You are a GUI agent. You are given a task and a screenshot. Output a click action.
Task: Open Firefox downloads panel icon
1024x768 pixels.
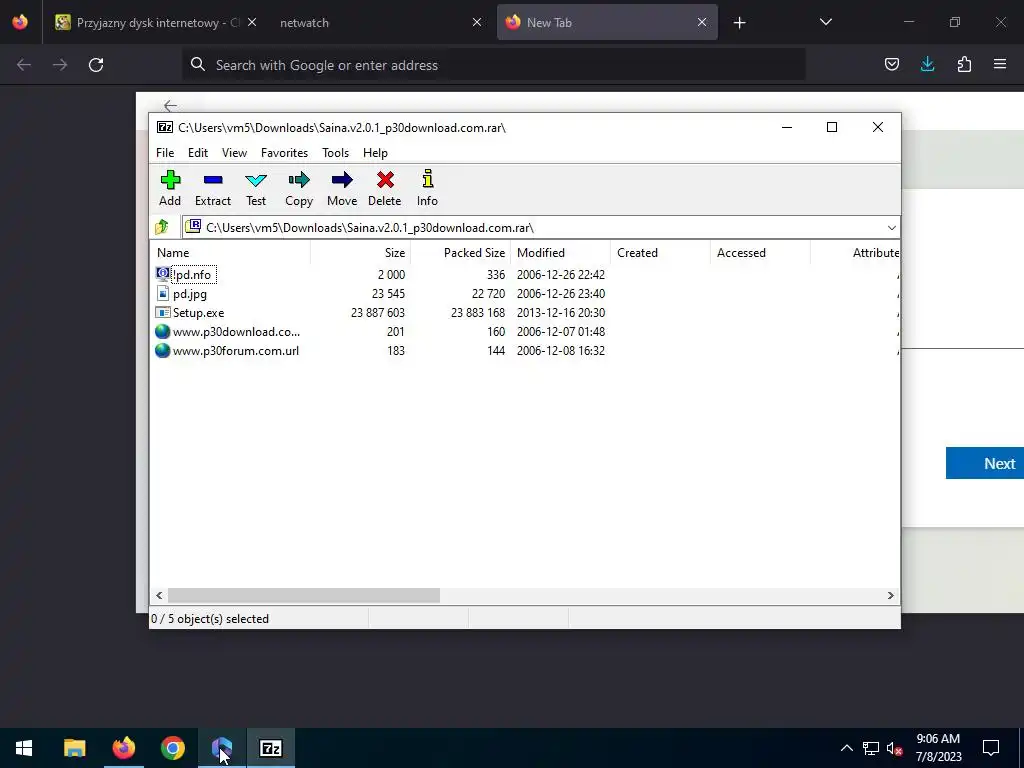(x=927, y=64)
